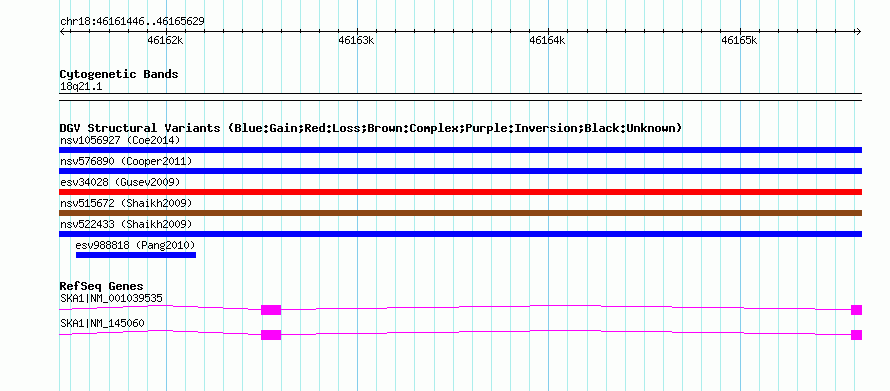Click the 46163k ruler tick label
890x391 pixels.
click(x=356, y=41)
